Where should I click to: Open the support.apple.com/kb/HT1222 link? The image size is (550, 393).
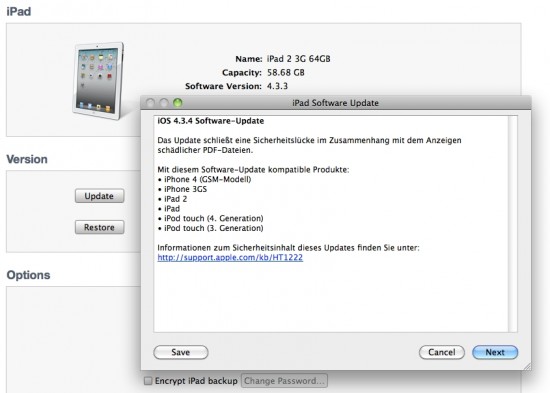[x=230, y=258]
